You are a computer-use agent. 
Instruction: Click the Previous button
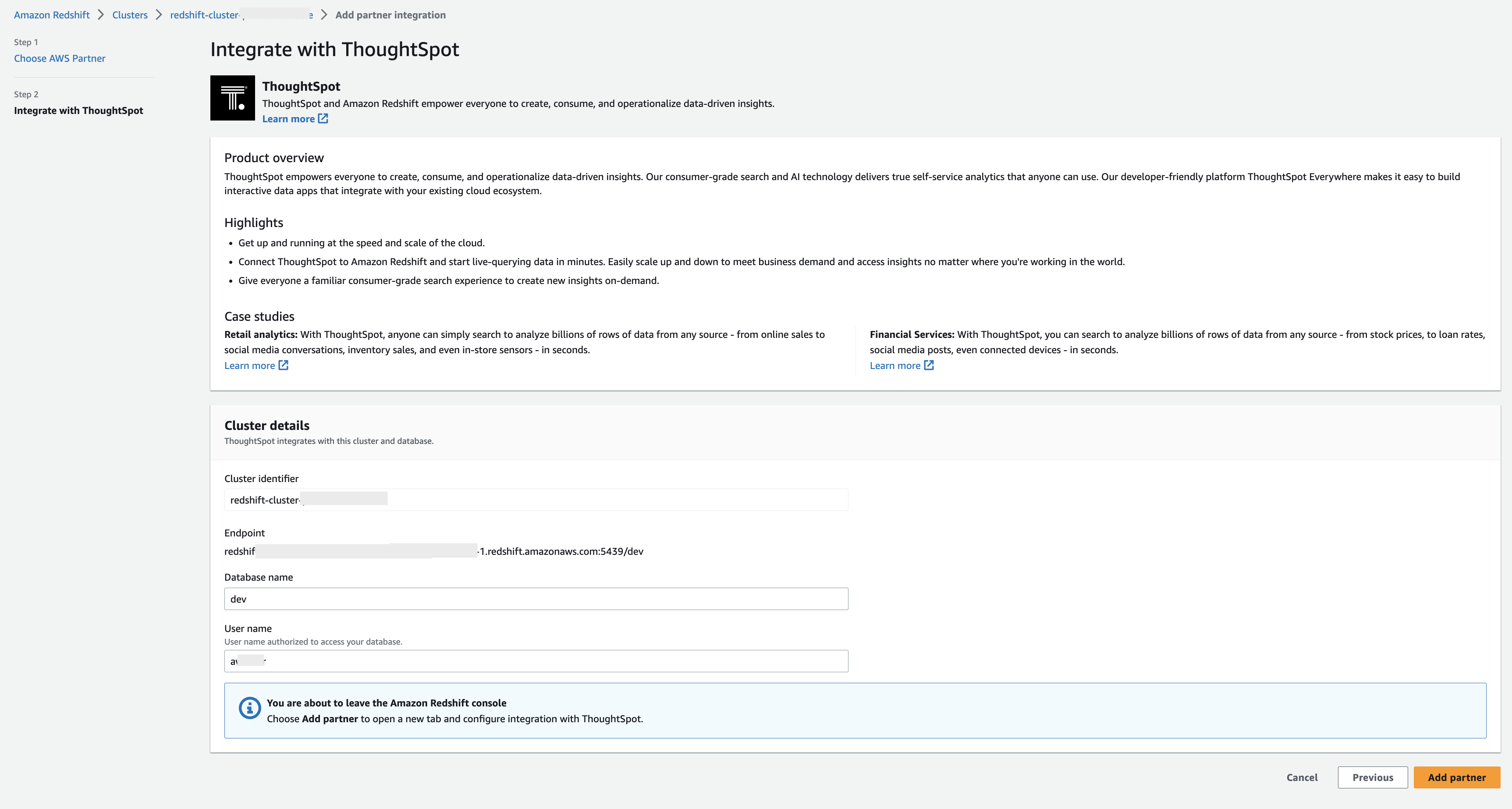[x=1372, y=777]
